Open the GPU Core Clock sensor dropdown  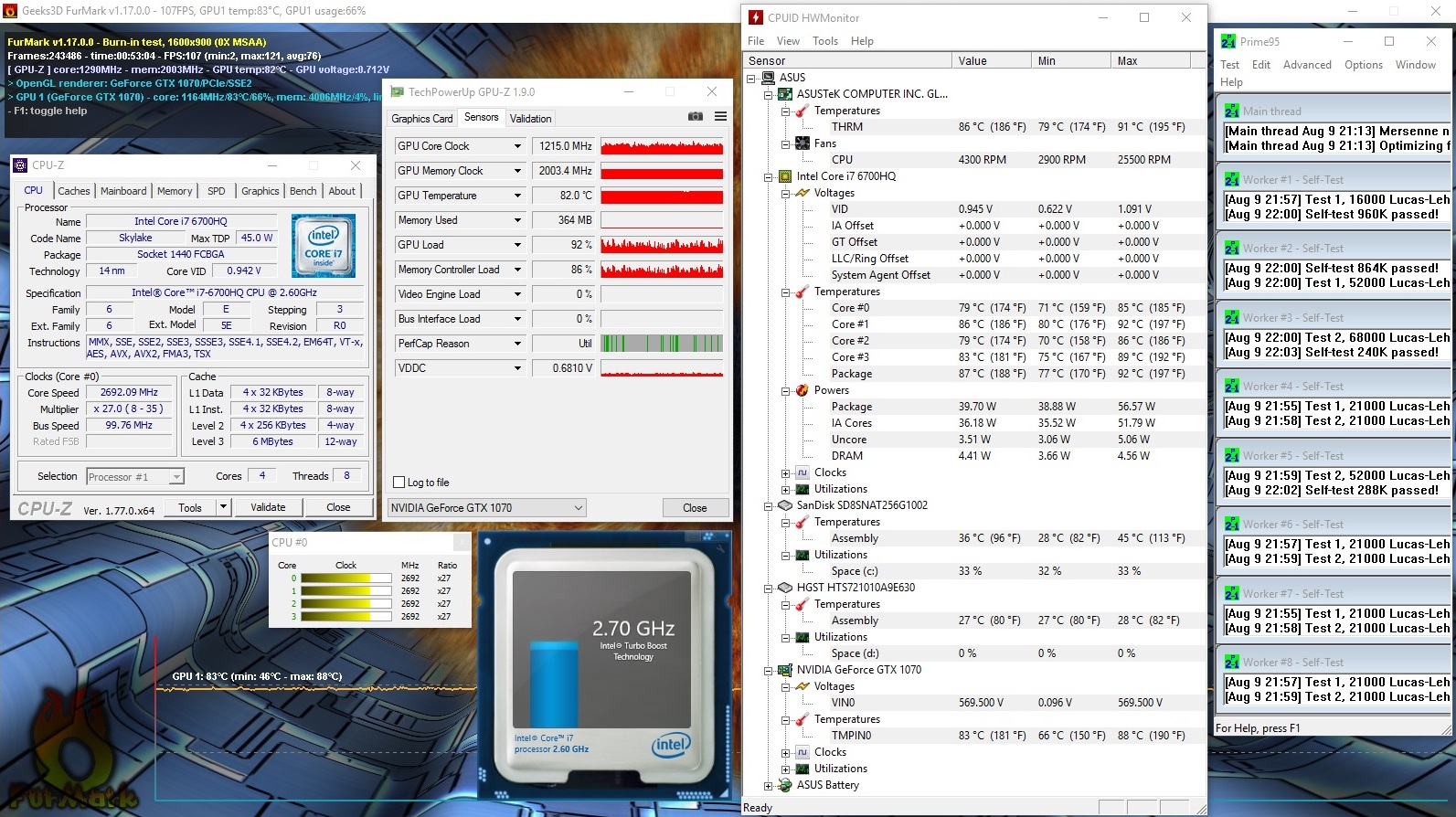click(x=517, y=146)
